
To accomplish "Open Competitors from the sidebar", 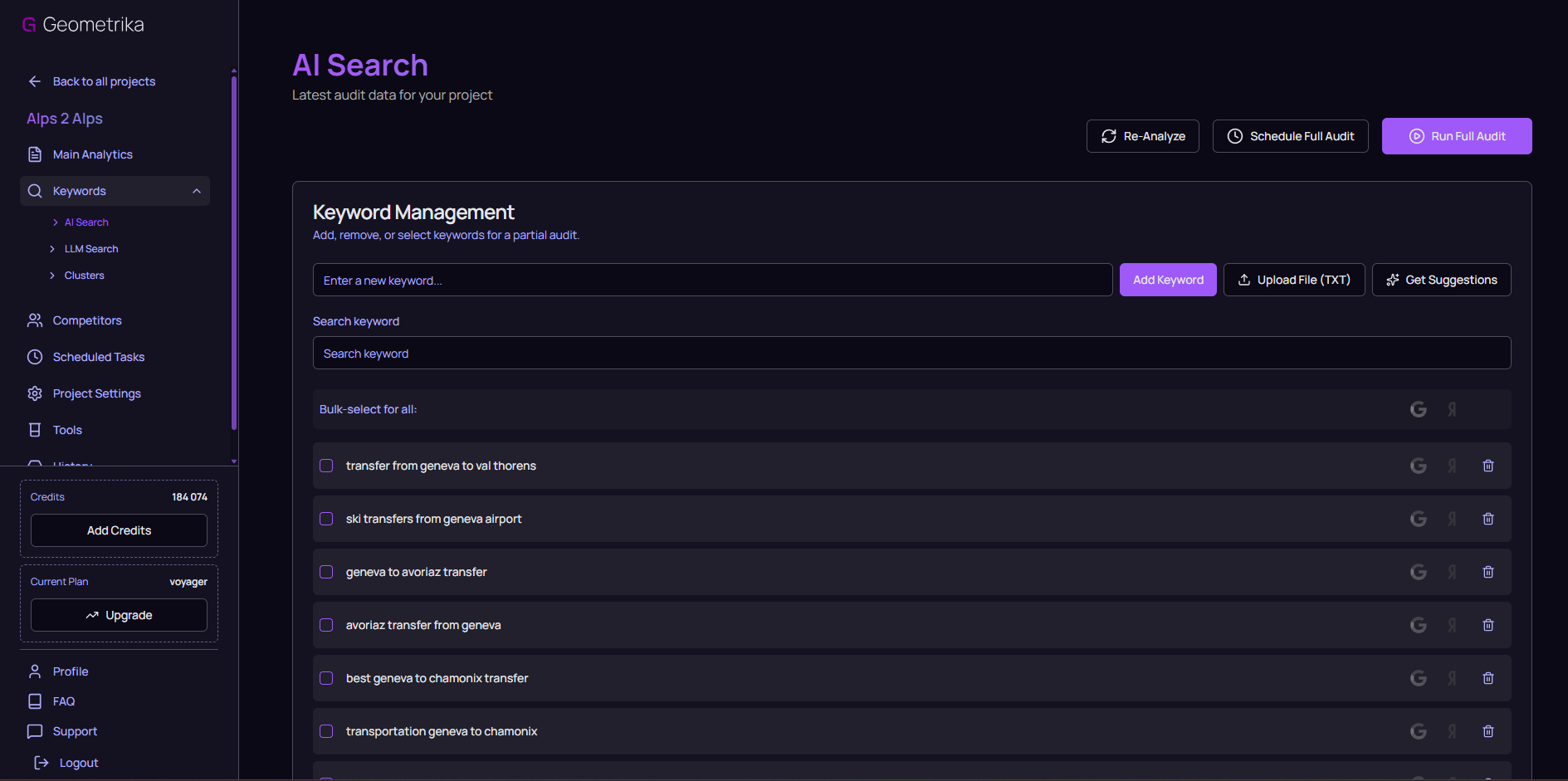I will click(x=86, y=320).
